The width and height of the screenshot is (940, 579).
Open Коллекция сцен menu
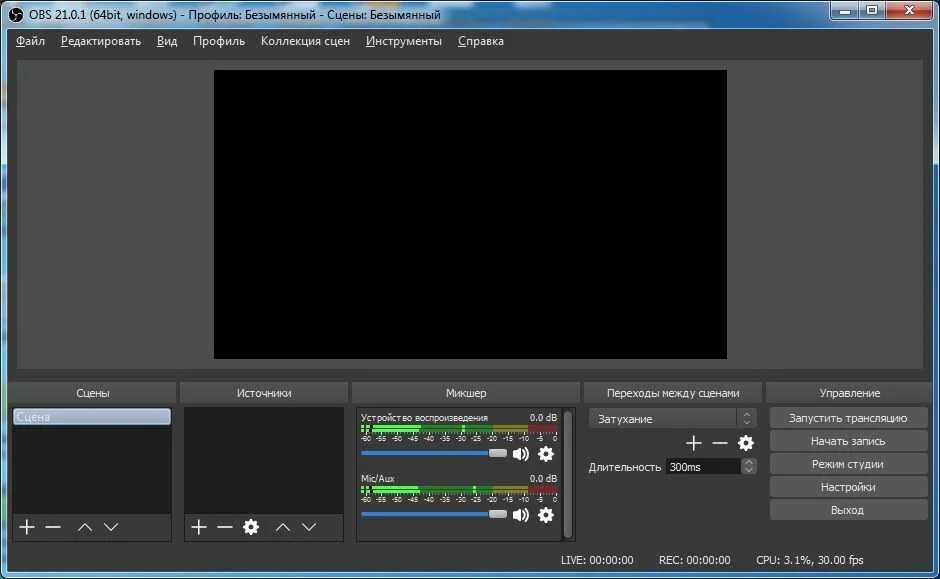(305, 41)
